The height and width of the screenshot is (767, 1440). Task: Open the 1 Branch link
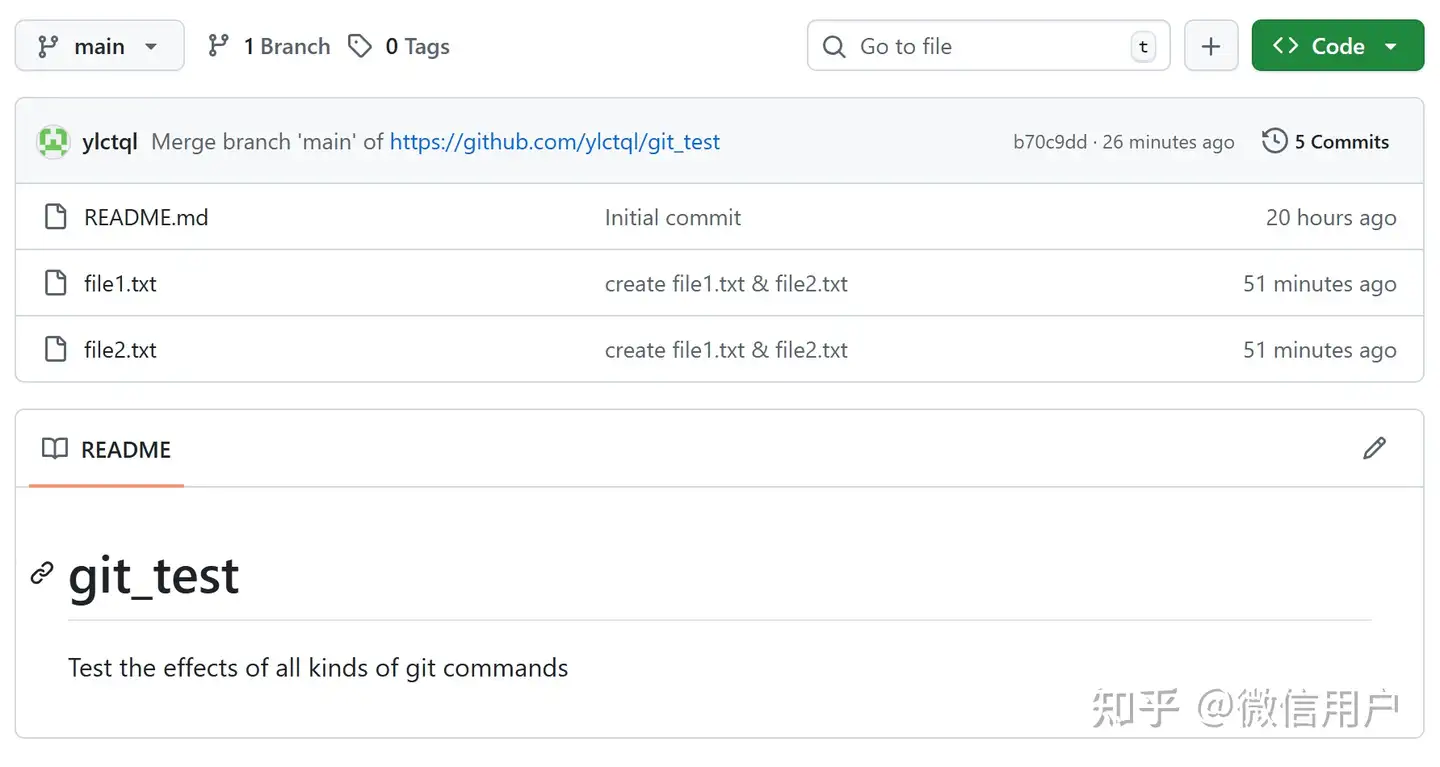pyautogui.click(x=269, y=46)
